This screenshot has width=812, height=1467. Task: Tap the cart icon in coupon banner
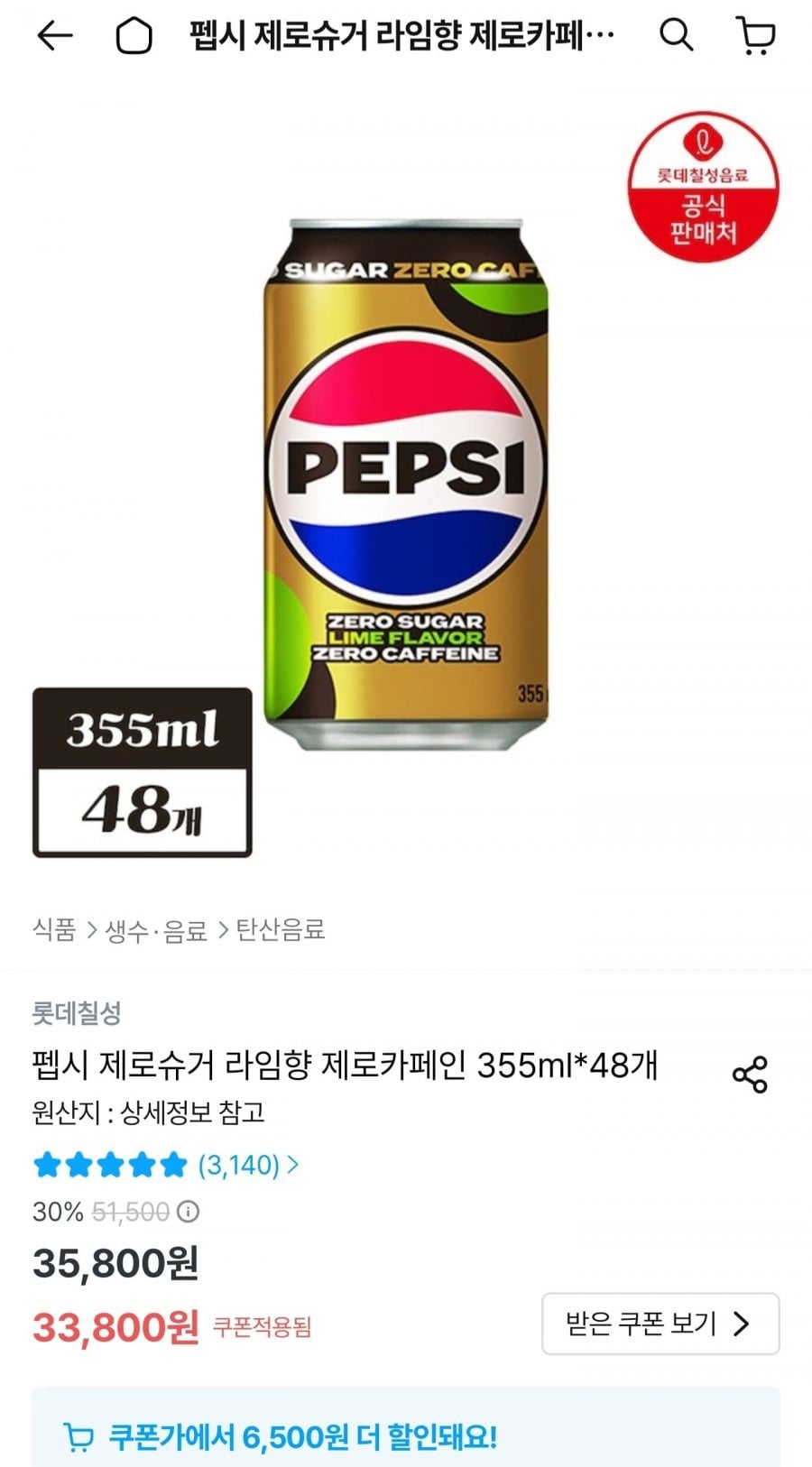(x=78, y=1436)
